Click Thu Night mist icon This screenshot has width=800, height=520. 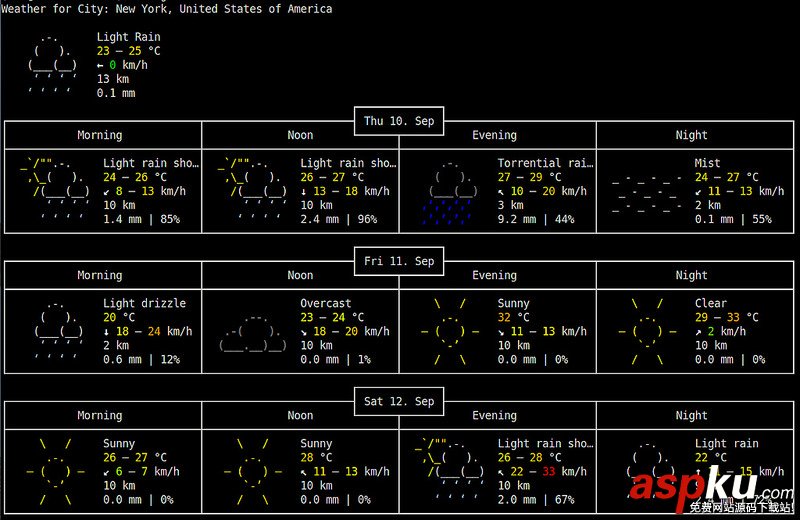point(646,194)
